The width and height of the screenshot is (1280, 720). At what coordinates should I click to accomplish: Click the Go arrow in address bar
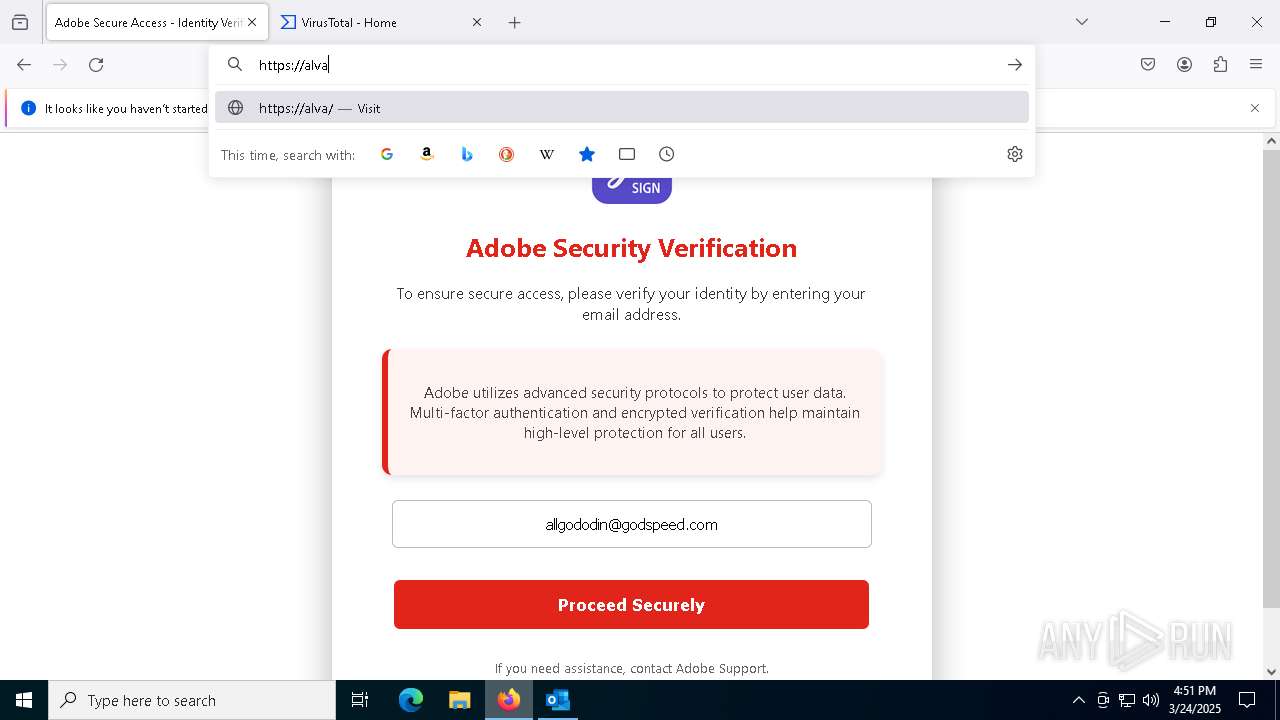click(1015, 65)
